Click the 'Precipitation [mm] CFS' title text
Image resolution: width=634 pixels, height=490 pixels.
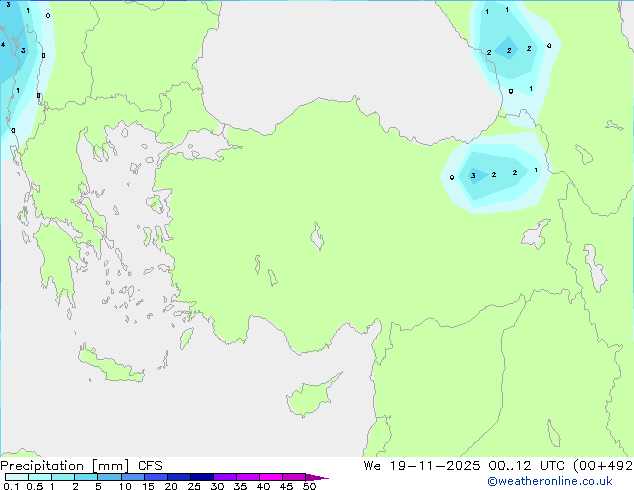click(x=81, y=466)
